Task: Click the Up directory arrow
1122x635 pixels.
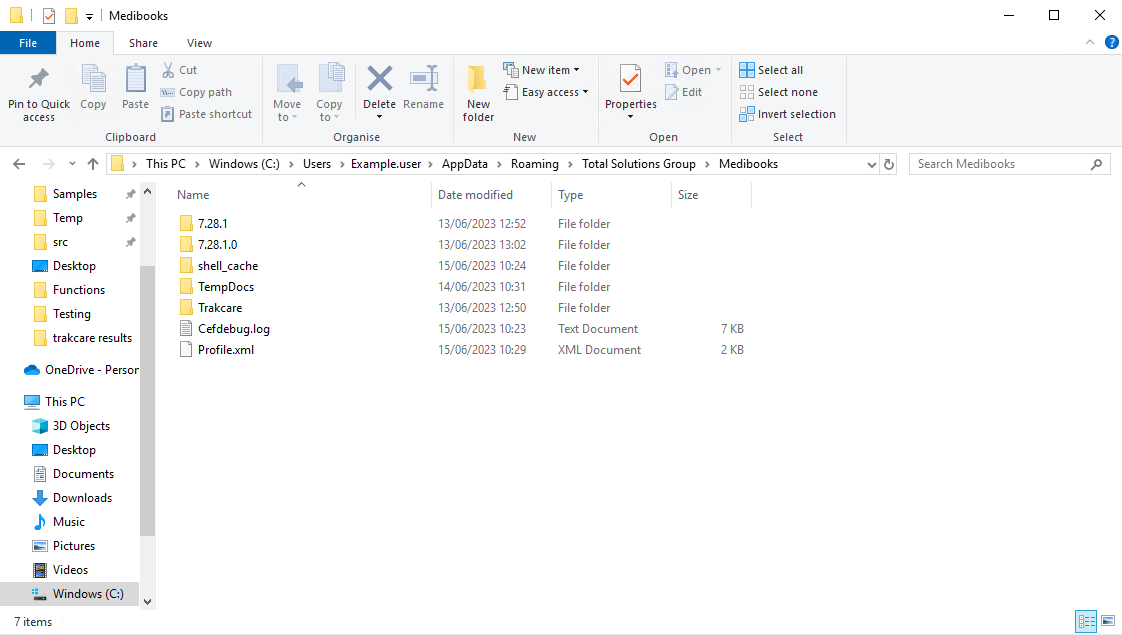Action: [x=93, y=164]
